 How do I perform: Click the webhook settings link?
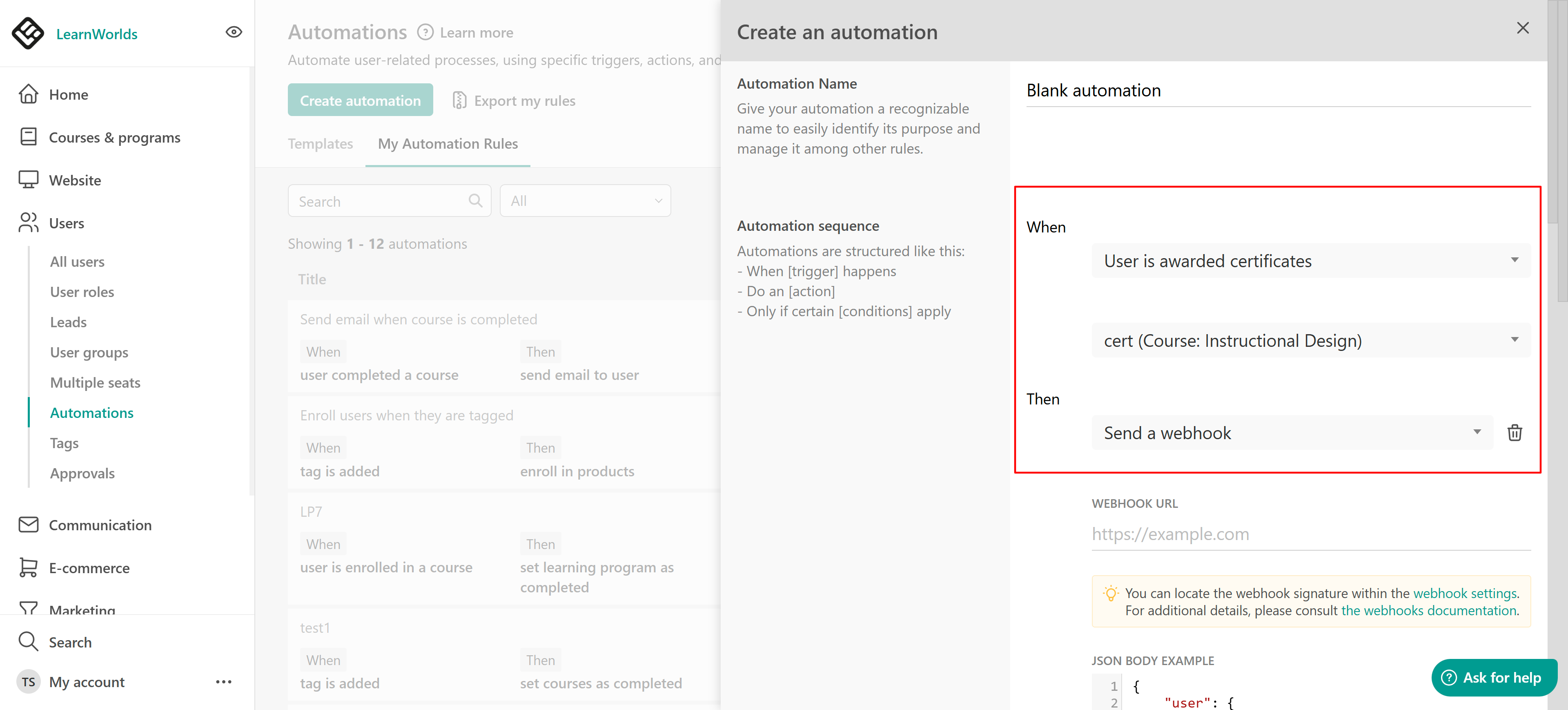click(x=1465, y=593)
